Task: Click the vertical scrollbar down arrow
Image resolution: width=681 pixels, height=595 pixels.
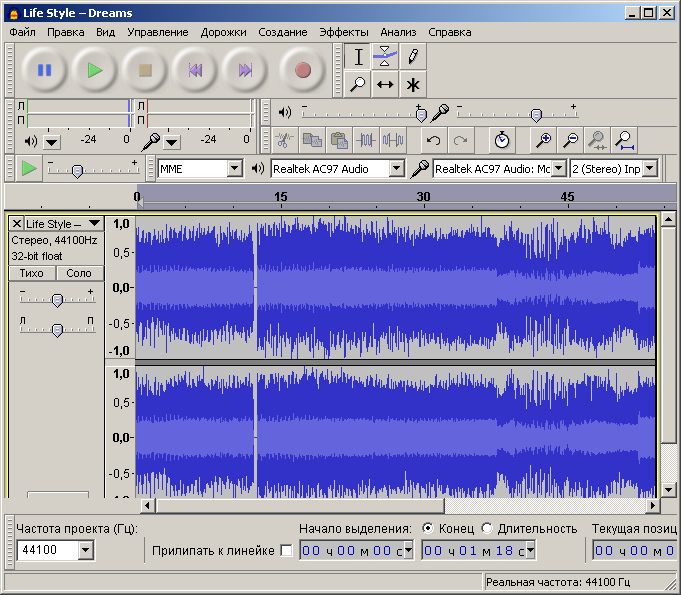Action: 668,490
